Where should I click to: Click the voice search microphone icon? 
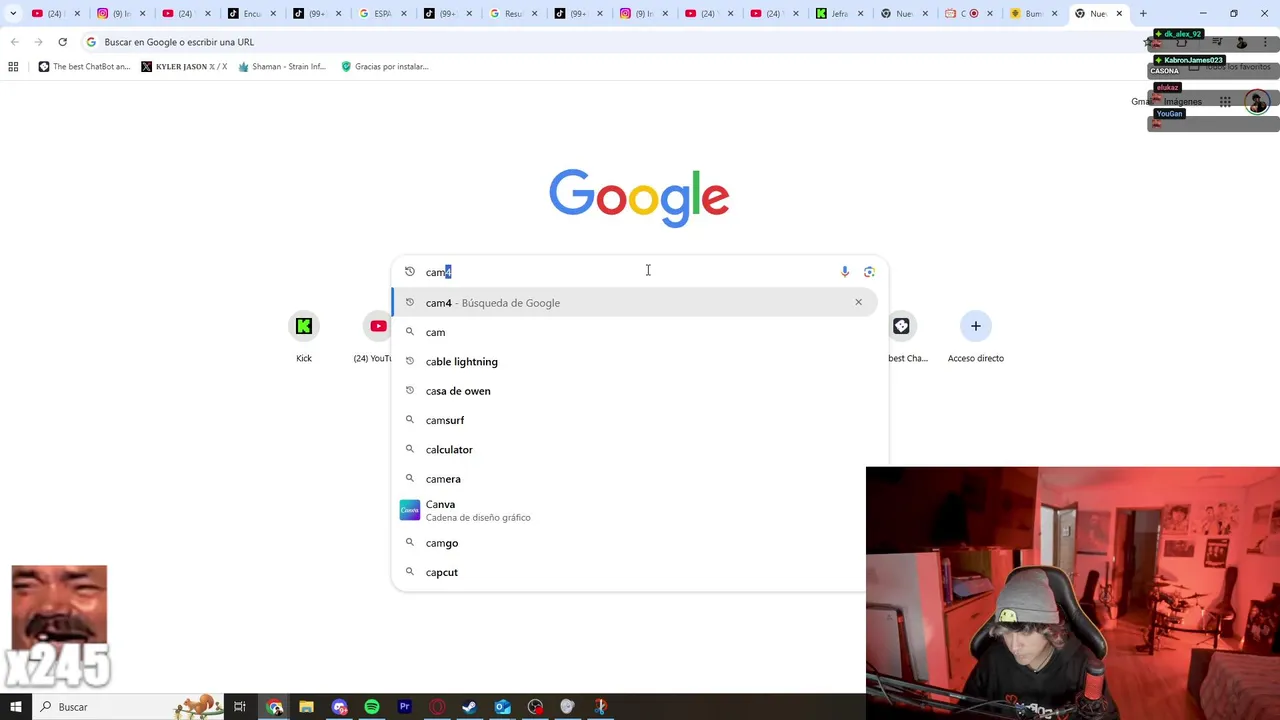(x=845, y=272)
